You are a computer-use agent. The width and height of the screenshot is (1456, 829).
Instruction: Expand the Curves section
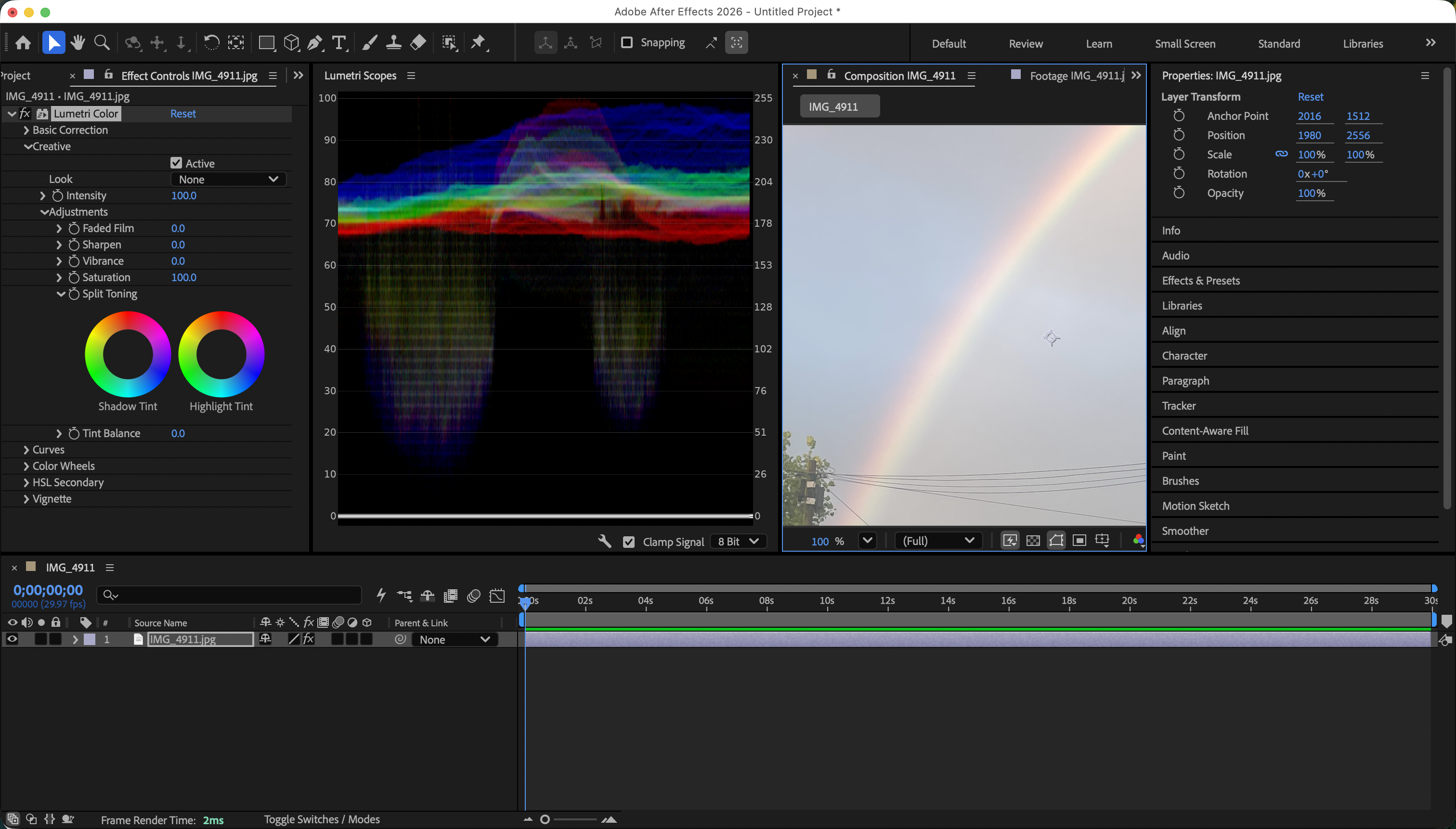[x=26, y=449]
